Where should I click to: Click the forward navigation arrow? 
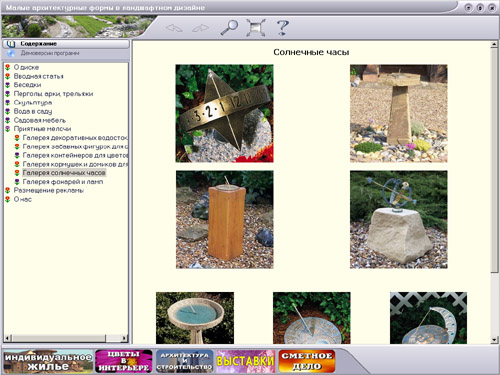tap(200, 28)
